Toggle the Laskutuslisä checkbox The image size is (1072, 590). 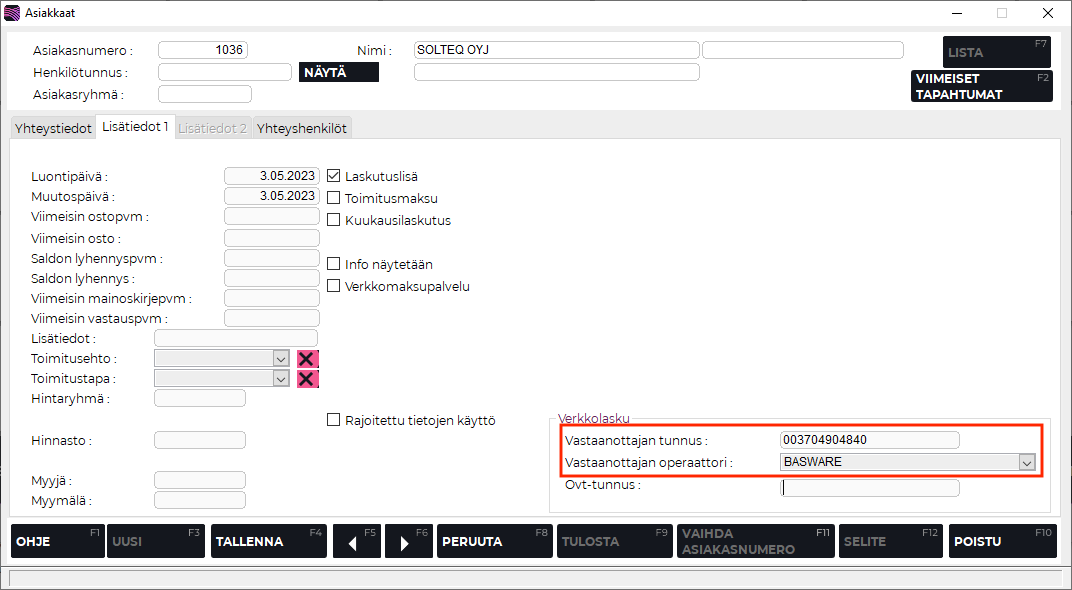pos(334,175)
